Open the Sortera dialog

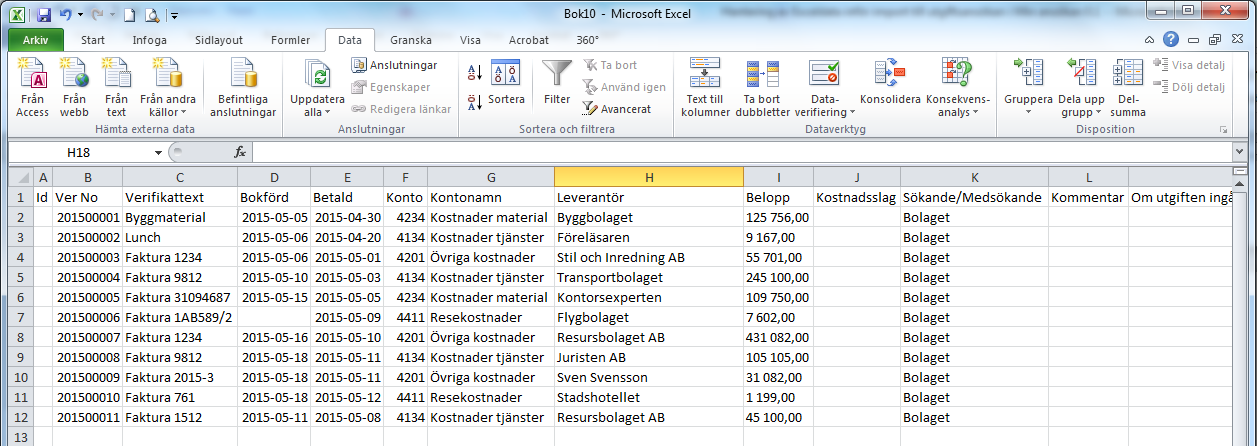click(x=507, y=82)
